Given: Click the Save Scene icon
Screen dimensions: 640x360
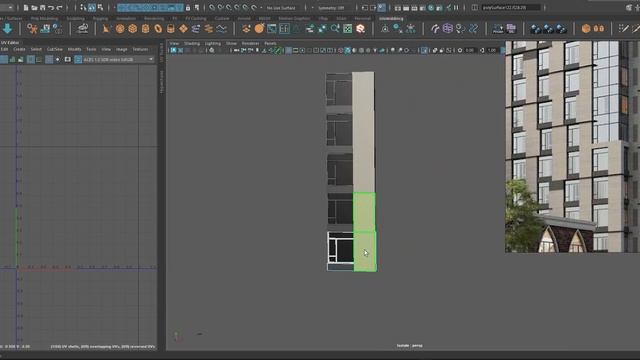Looking at the screenshot, I should point(42,7).
